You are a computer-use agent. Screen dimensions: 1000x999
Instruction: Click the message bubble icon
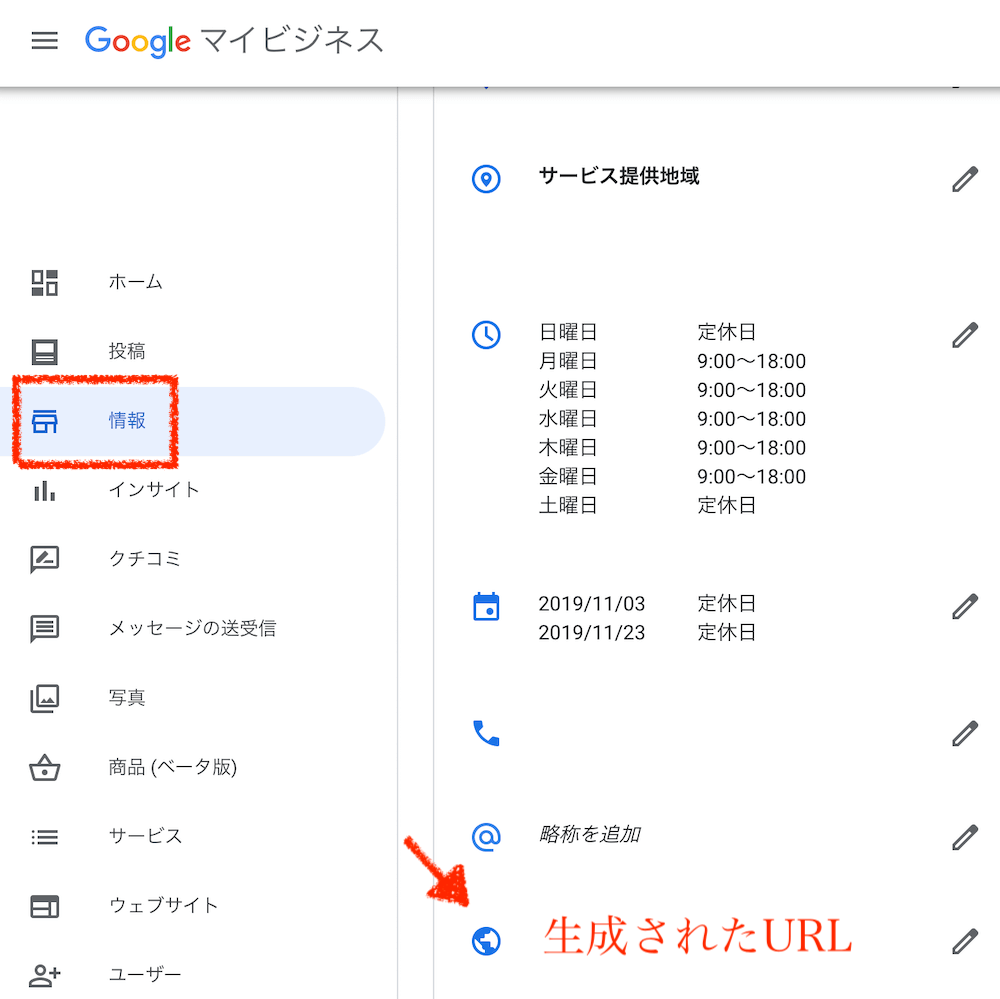coord(45,629)
